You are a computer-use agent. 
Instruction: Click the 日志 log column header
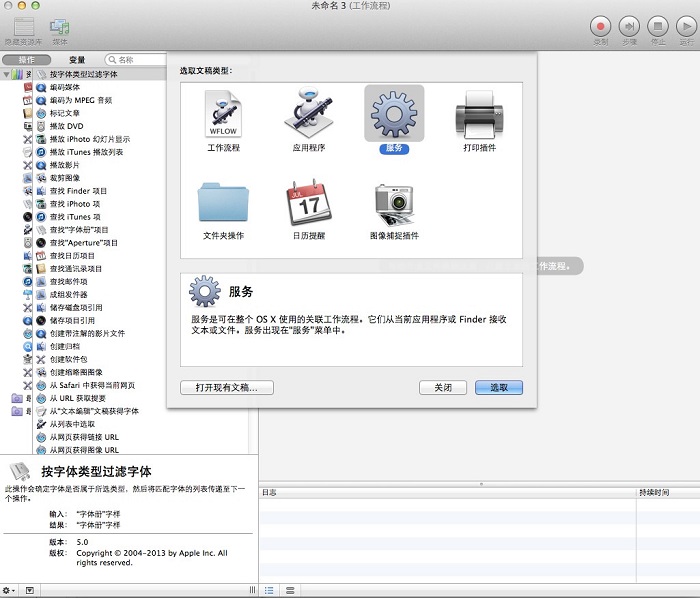447,492
